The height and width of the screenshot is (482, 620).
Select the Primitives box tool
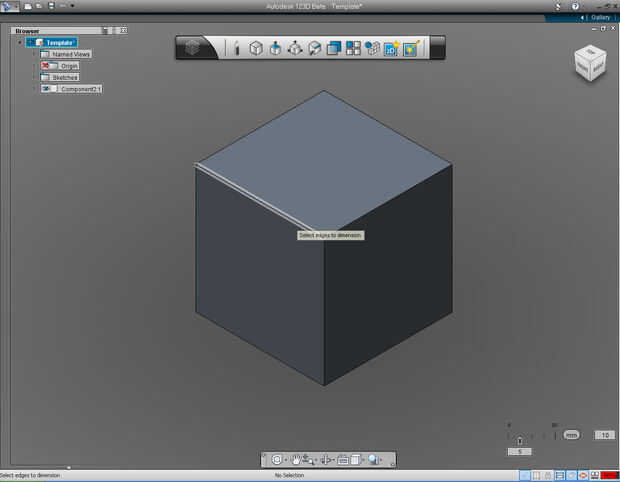point(256,48)
